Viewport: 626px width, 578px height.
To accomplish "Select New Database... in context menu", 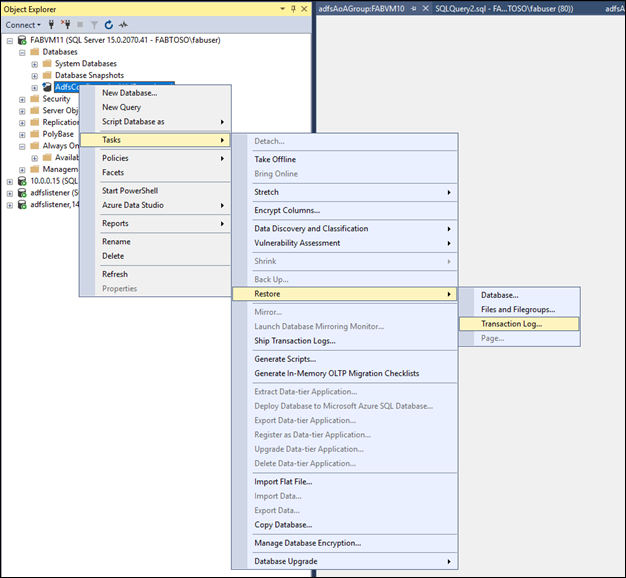I will pyautogui.click(x=155, y=93).
